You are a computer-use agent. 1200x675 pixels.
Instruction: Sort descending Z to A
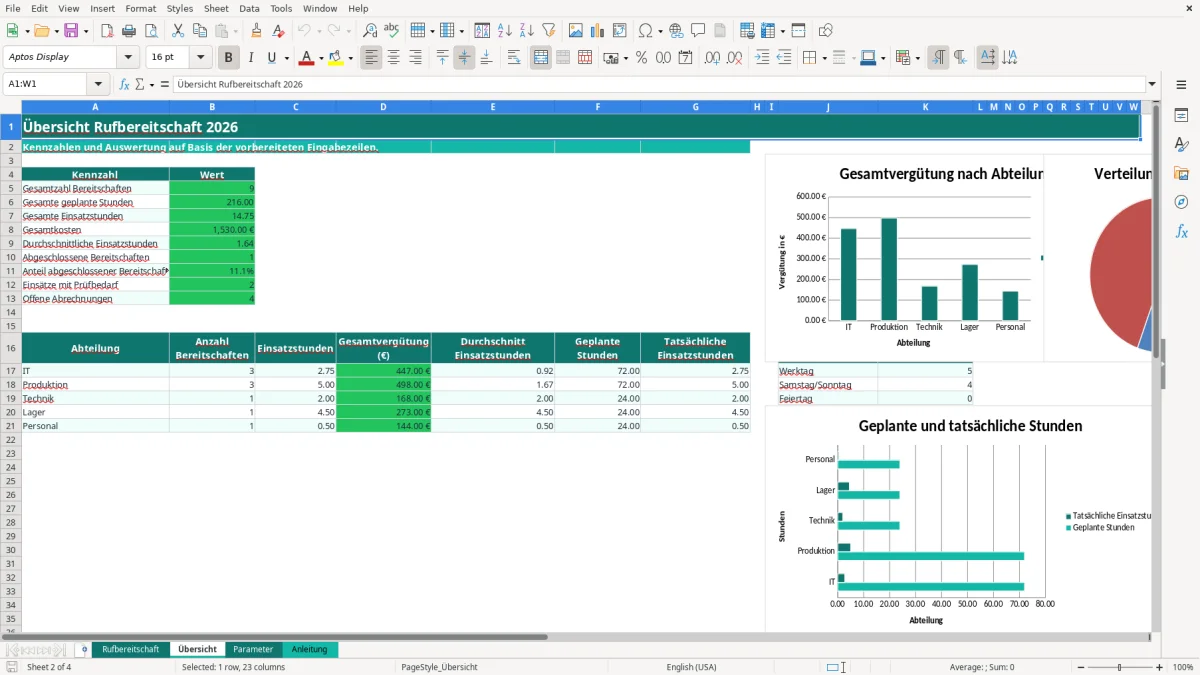pyautogui.click(x=526, y=31)
